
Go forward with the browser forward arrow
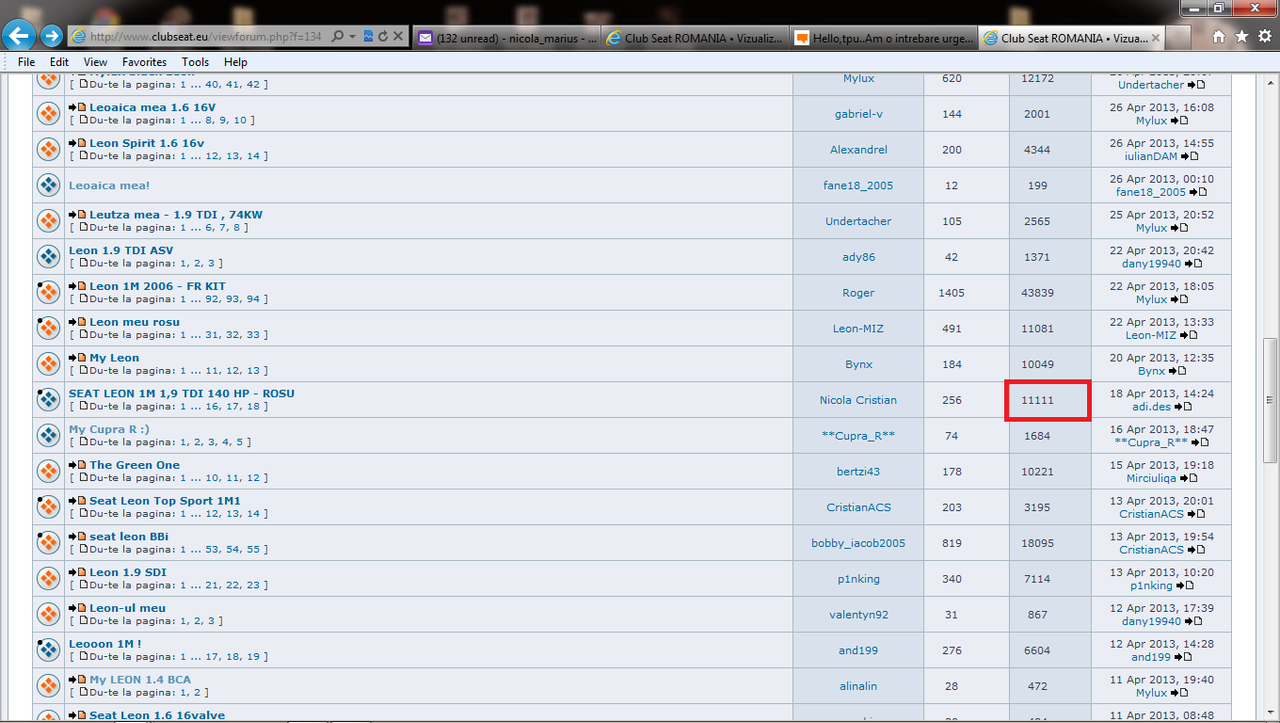[51, 36]
